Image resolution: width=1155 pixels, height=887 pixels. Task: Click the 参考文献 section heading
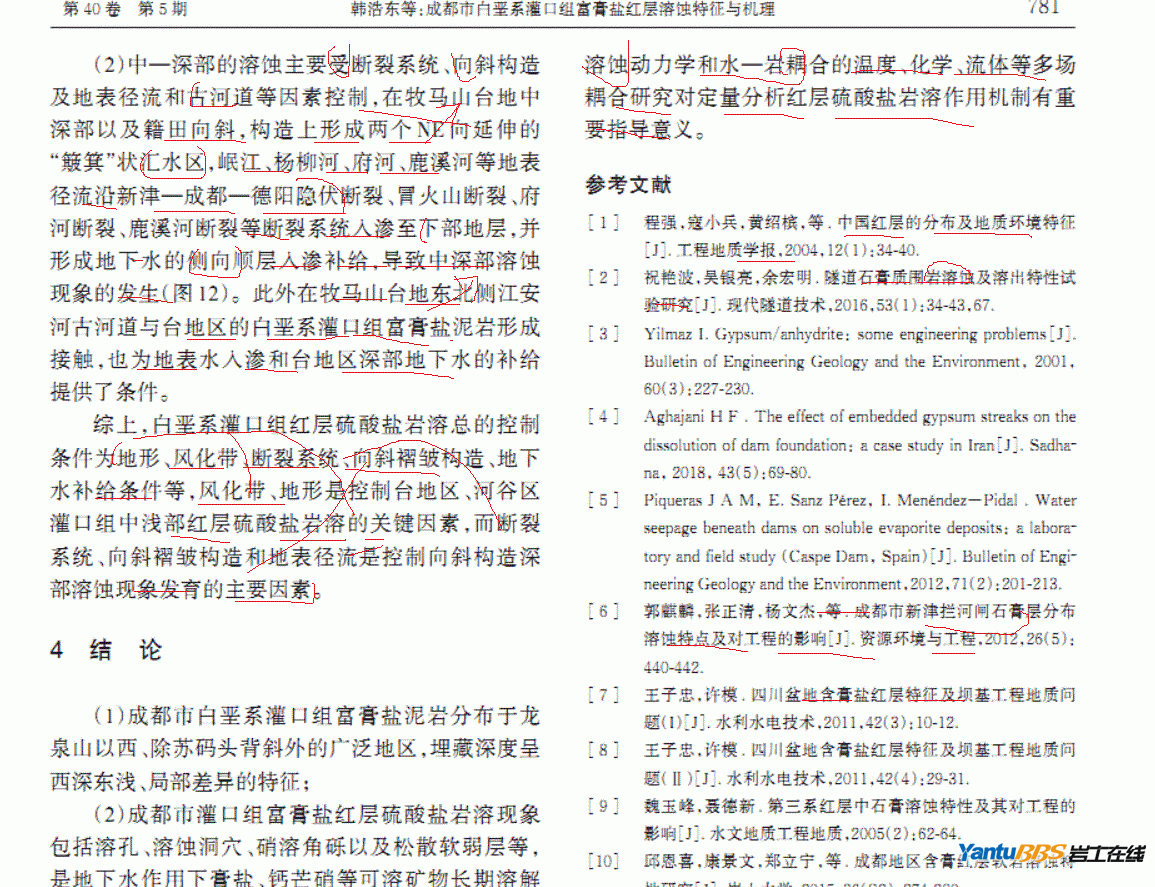point(628,185)
